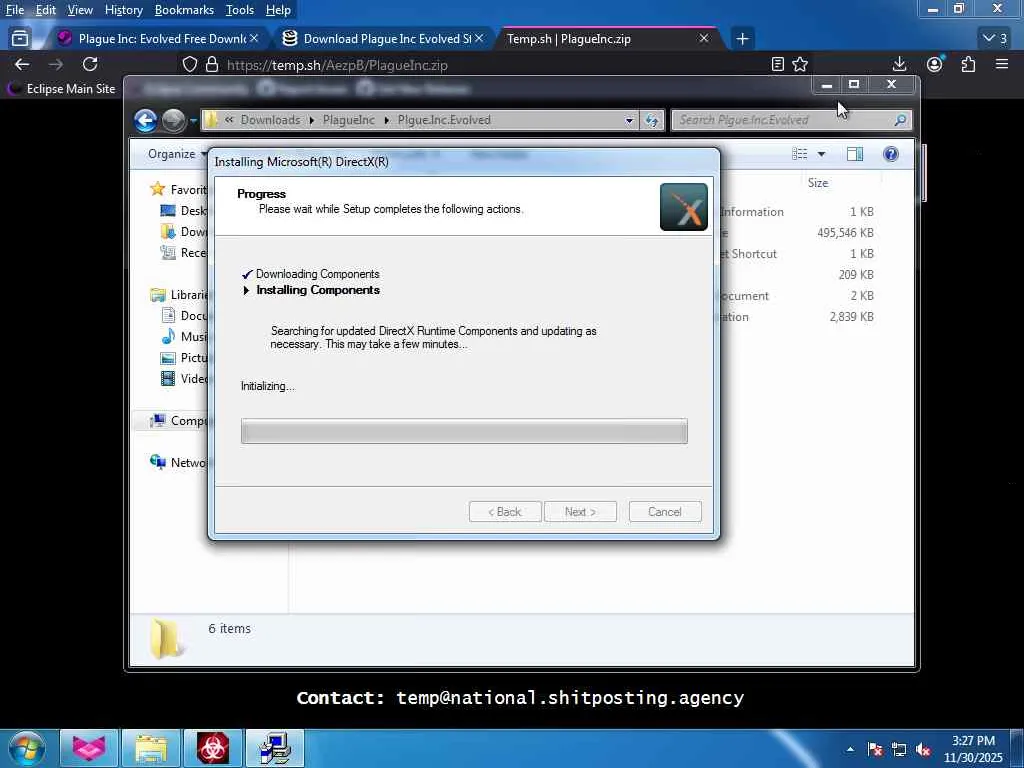This screenshot has width=1024, height=768.
Task: Show hidden system tray icons
Action: [x=850, y=749]
